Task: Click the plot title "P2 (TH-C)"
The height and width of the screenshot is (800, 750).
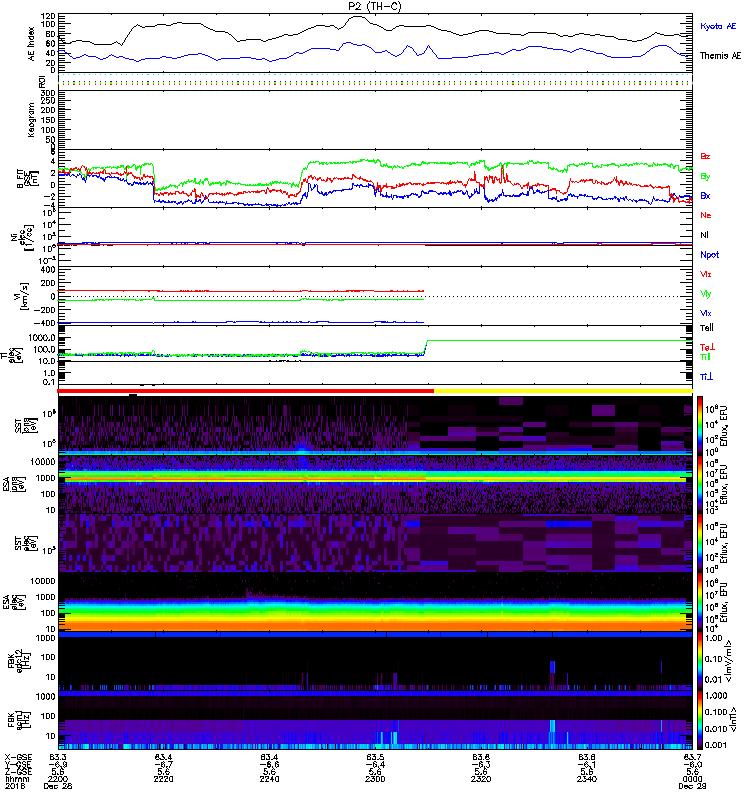Action: pyautogui.click(x=374, y=6)
